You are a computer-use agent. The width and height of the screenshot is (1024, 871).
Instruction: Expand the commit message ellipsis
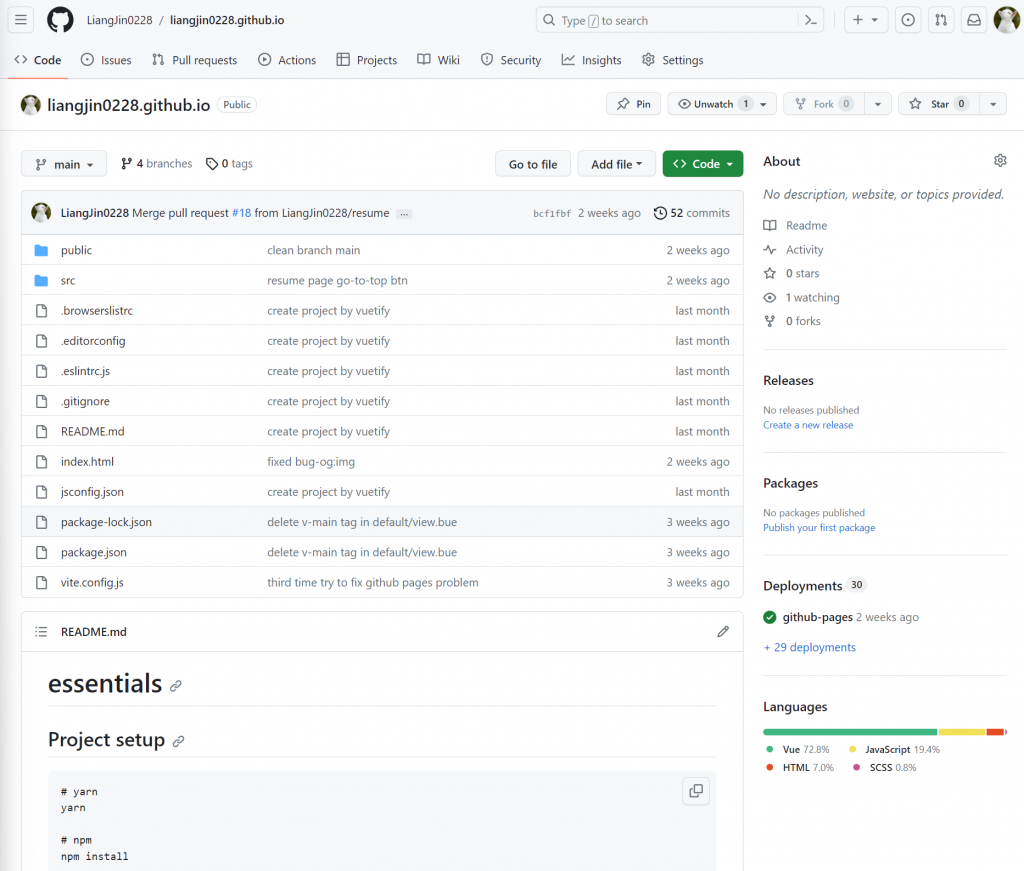pos(404,214)
